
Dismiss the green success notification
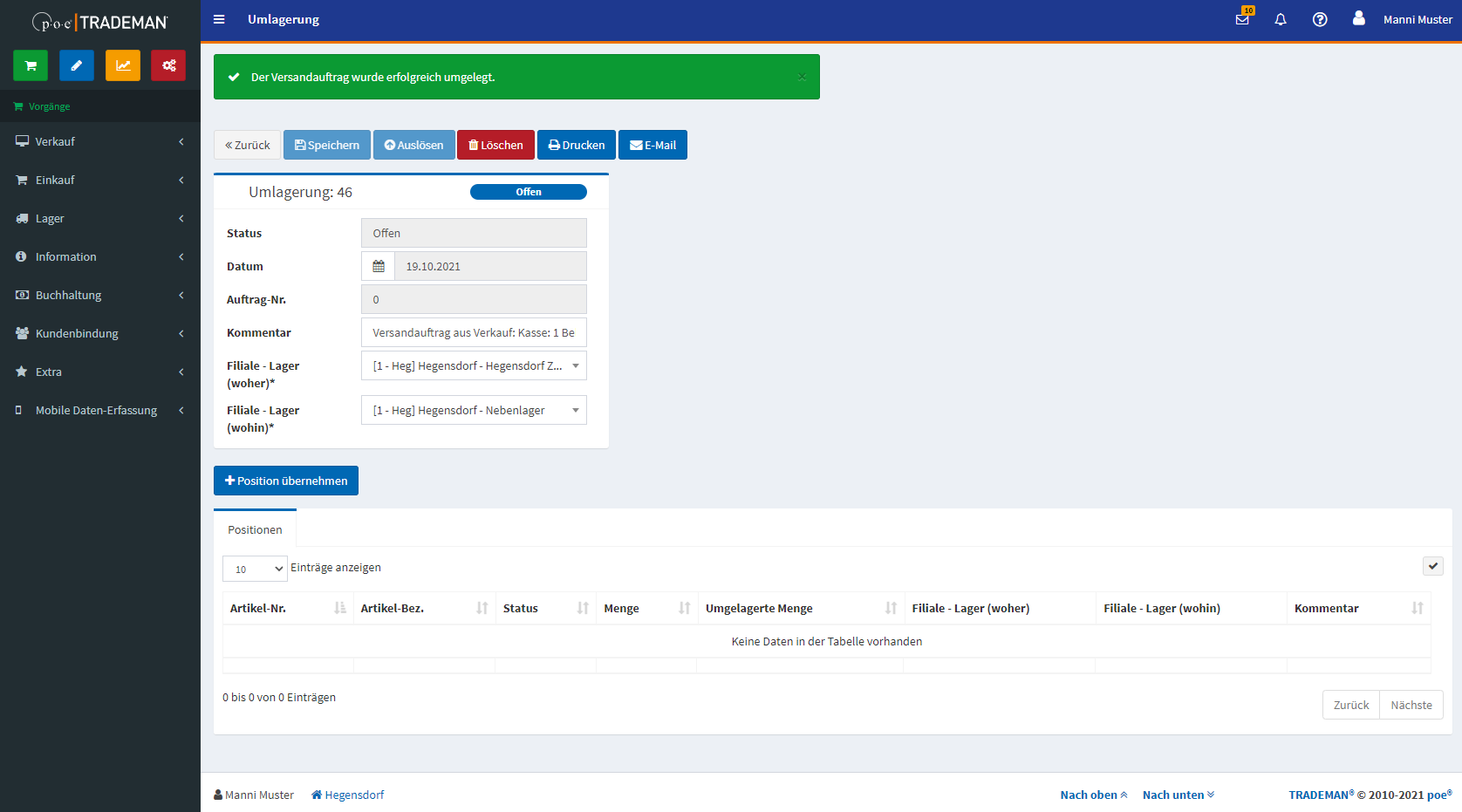click(x=802, y=77)
